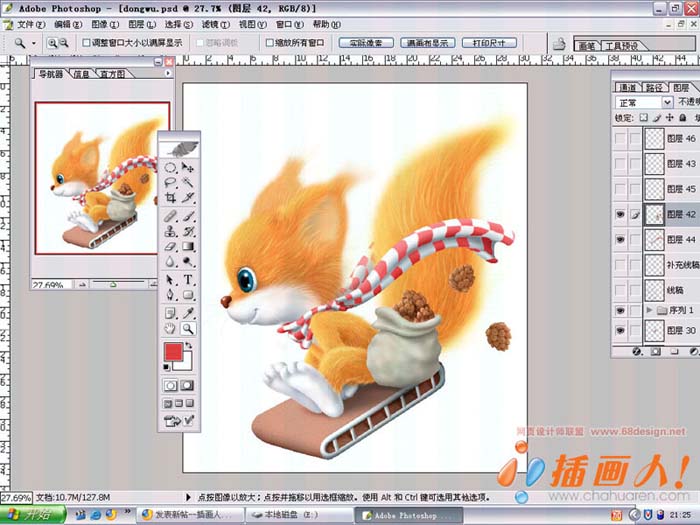Switch to standard editing mode

[171, 385]
